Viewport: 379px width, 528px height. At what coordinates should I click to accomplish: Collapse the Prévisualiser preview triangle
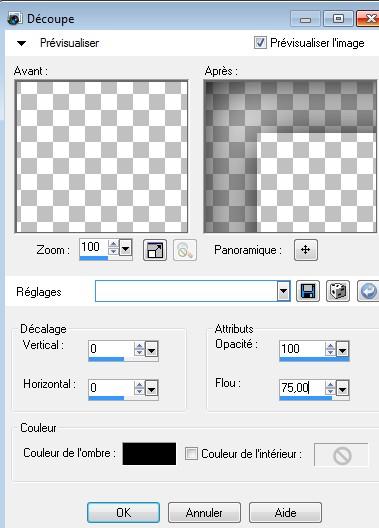[x=22, y=43]
